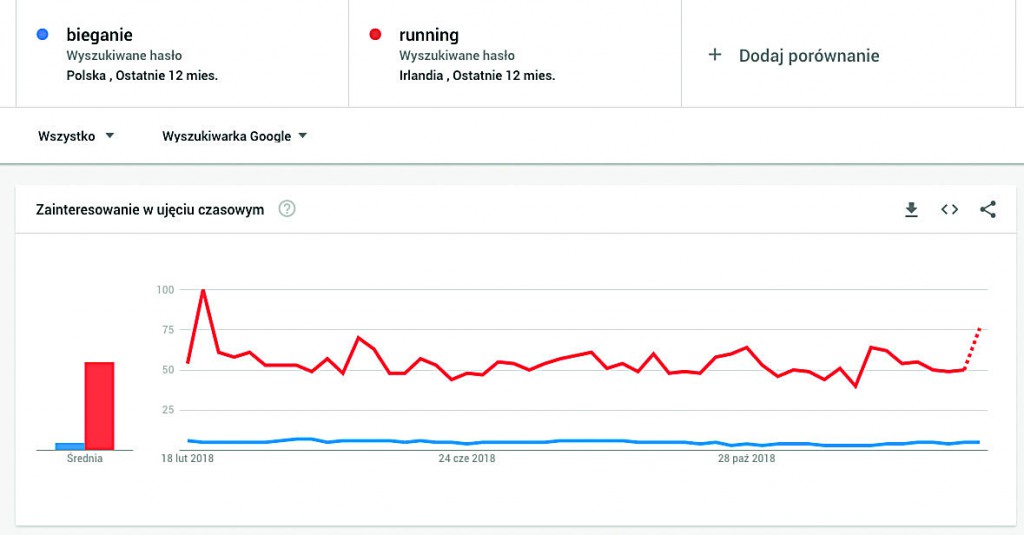Edit the running search term
The height and width of the screenshot is (535, 1024).
tap(428, 35)
